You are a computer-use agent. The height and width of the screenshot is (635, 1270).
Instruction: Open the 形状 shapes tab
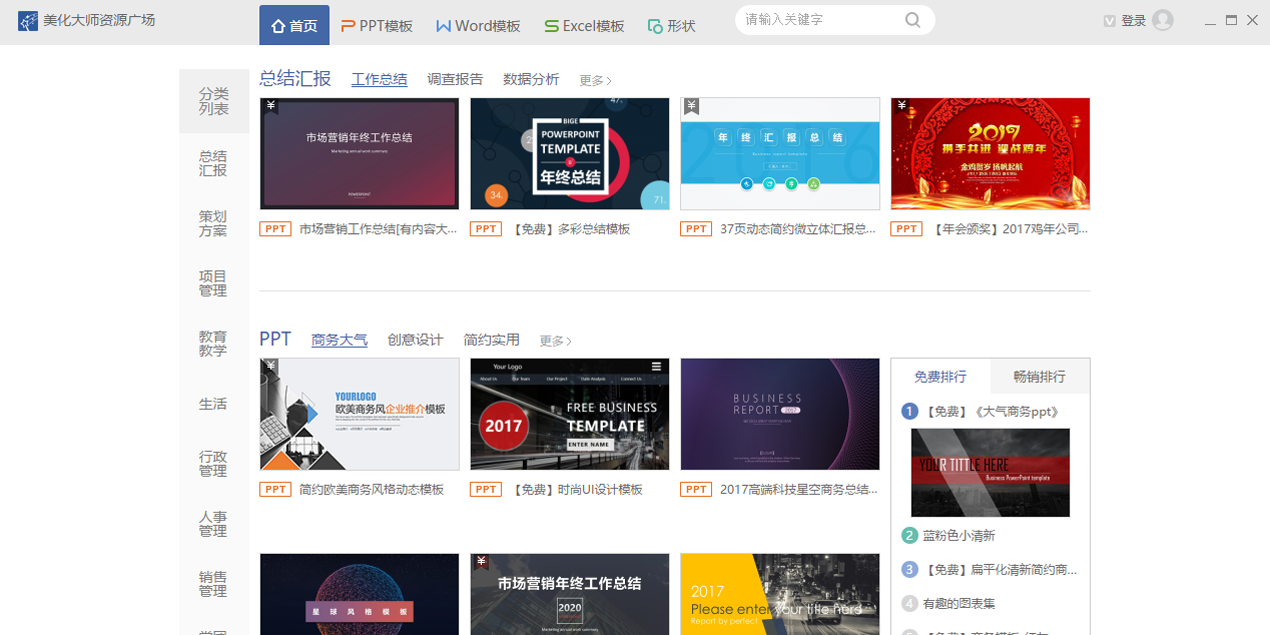click(671, 26)
